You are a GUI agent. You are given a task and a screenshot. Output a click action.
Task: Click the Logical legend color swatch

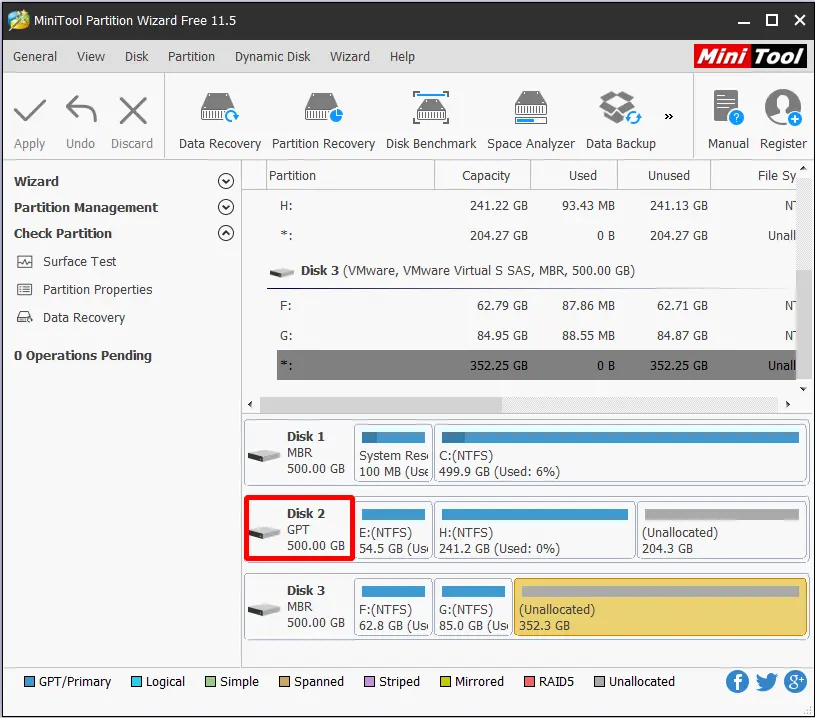pos(136,682)
